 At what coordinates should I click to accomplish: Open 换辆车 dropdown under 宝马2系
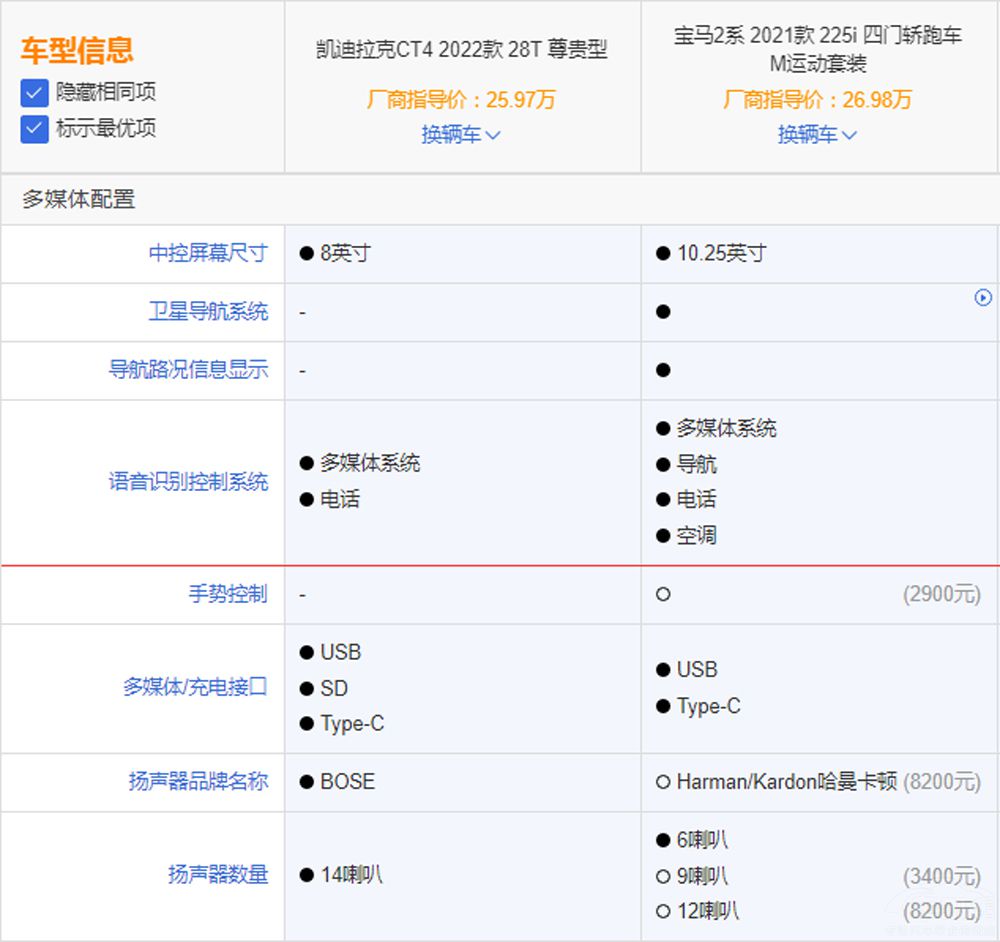coord(817,134)
